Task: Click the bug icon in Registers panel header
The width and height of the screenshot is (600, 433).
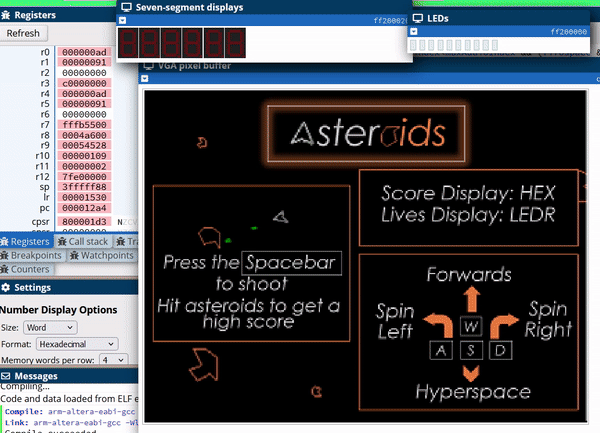Action: (5, 15)
